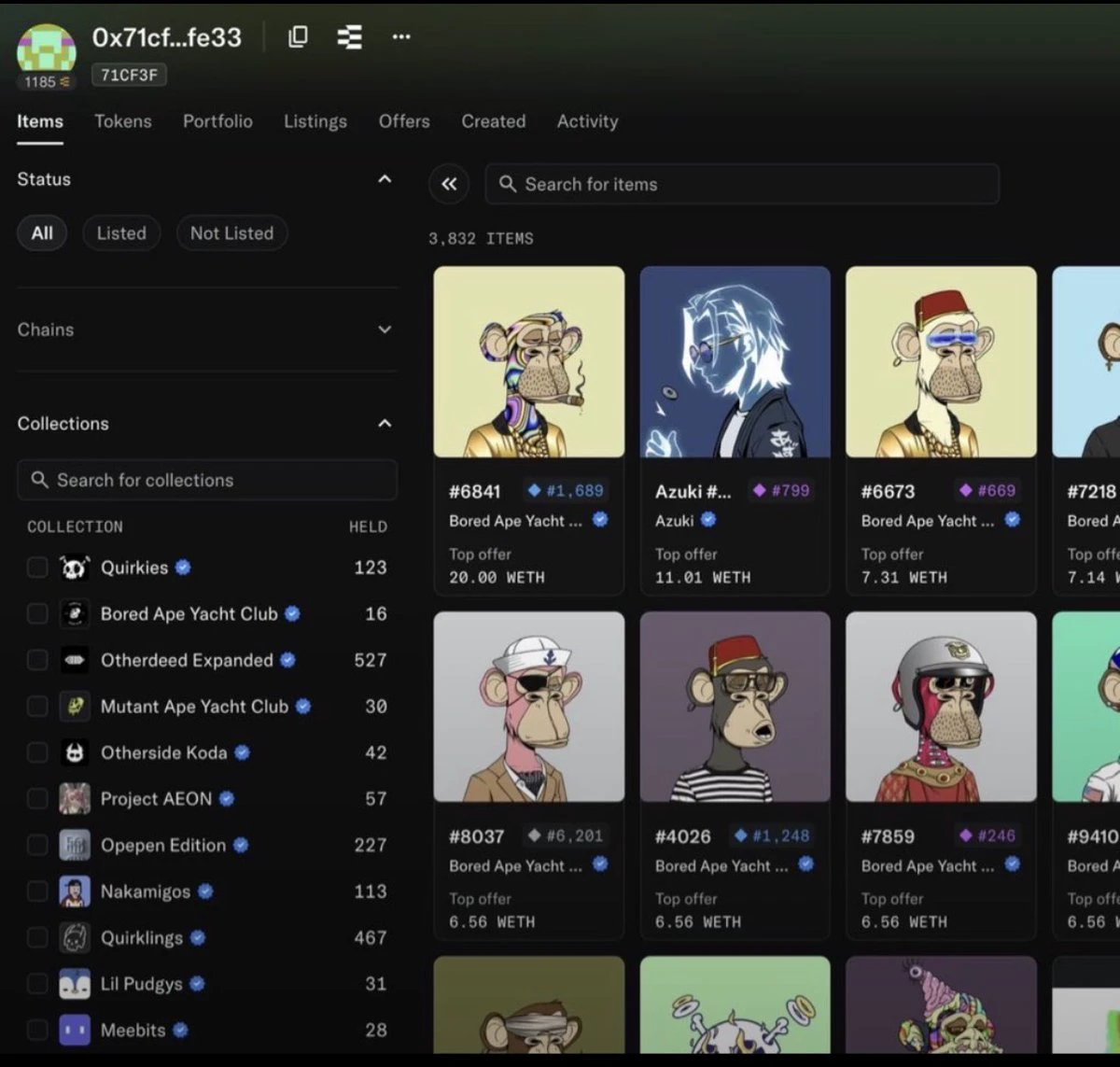This screenshot has width=1120, height=1067.
Task: Click the Search for items field
Action: [x=742, y=184]
